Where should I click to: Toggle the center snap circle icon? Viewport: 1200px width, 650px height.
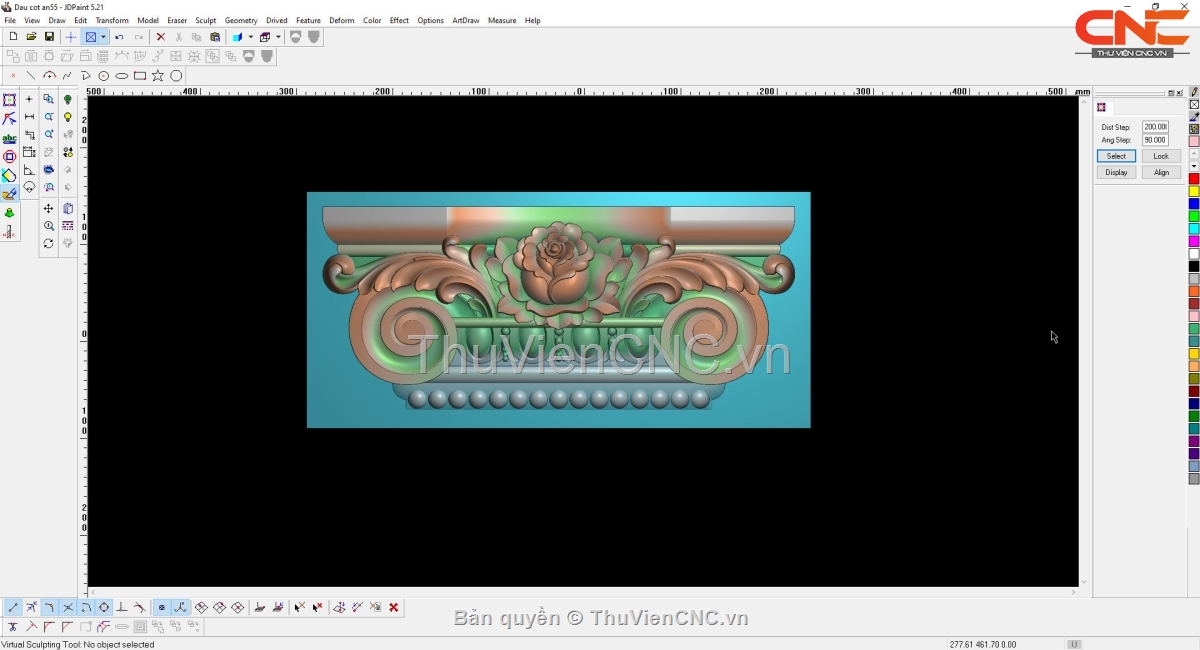tap(104, 607)
